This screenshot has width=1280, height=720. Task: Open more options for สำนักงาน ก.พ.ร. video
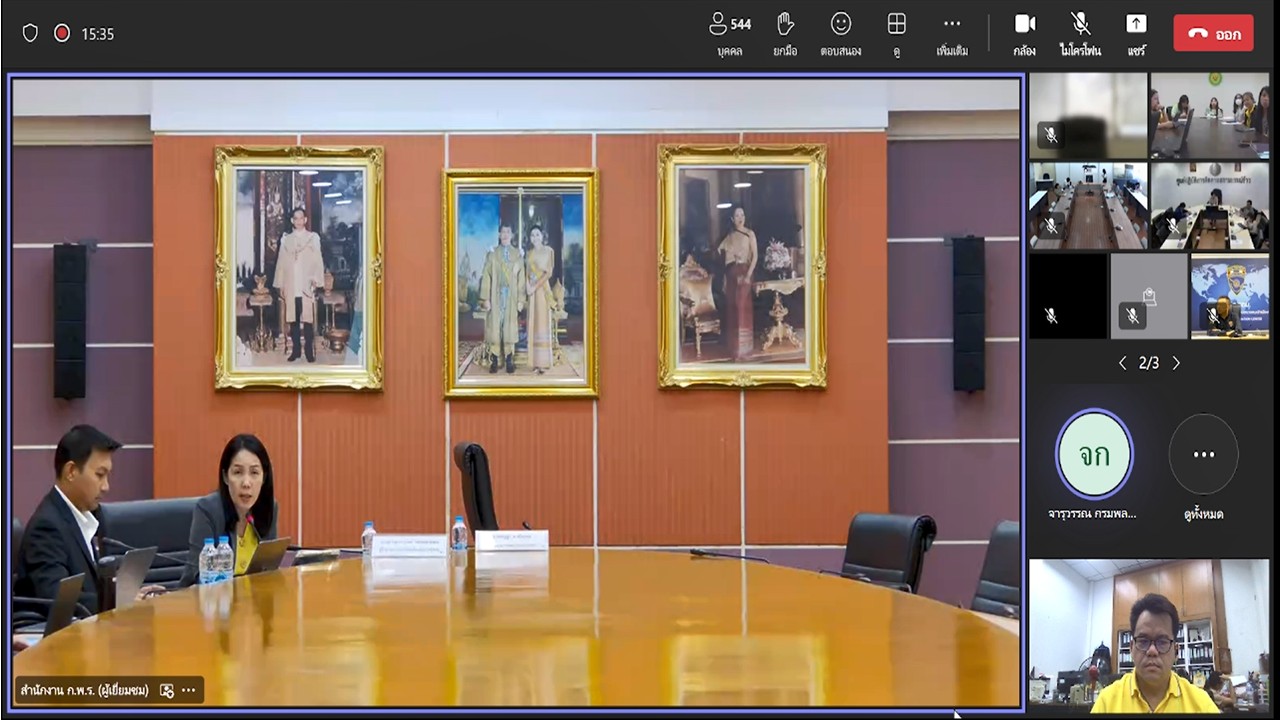tap(189, 690)
